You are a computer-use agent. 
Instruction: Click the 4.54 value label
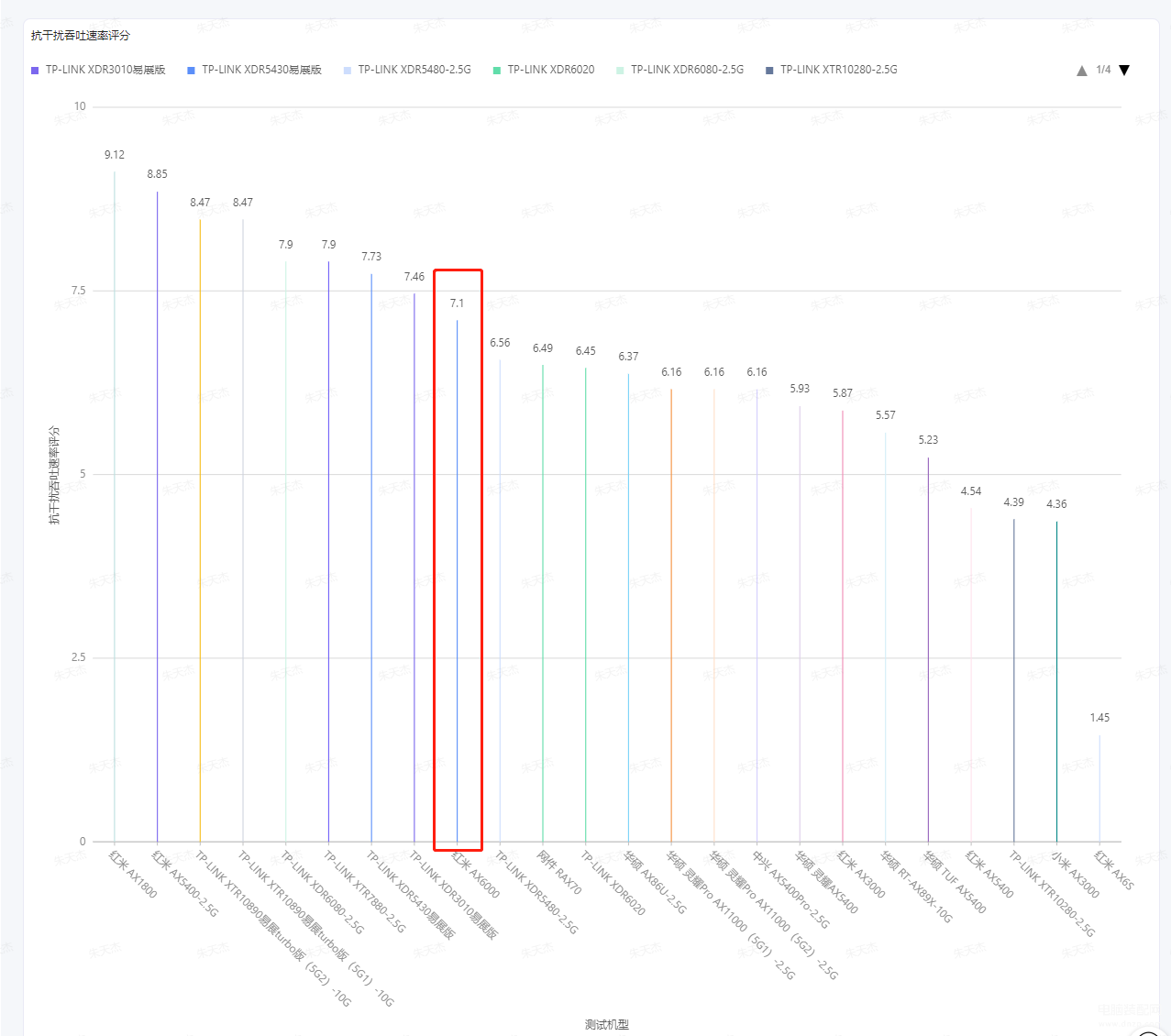(971, 491)
